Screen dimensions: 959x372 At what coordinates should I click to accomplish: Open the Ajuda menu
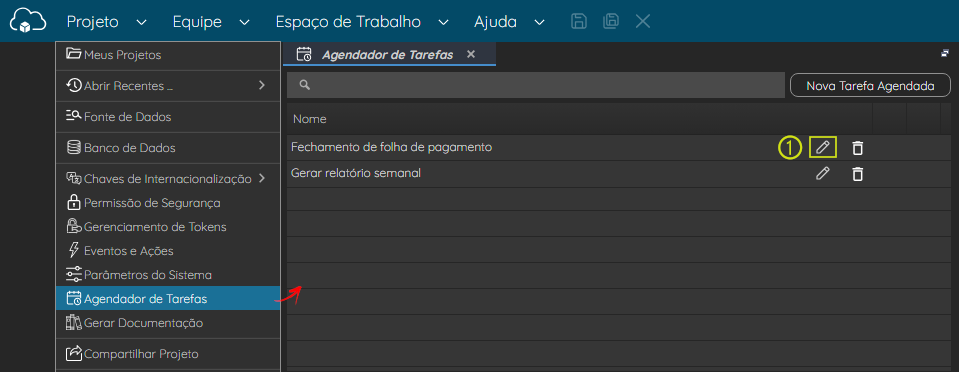click(495, 22)
